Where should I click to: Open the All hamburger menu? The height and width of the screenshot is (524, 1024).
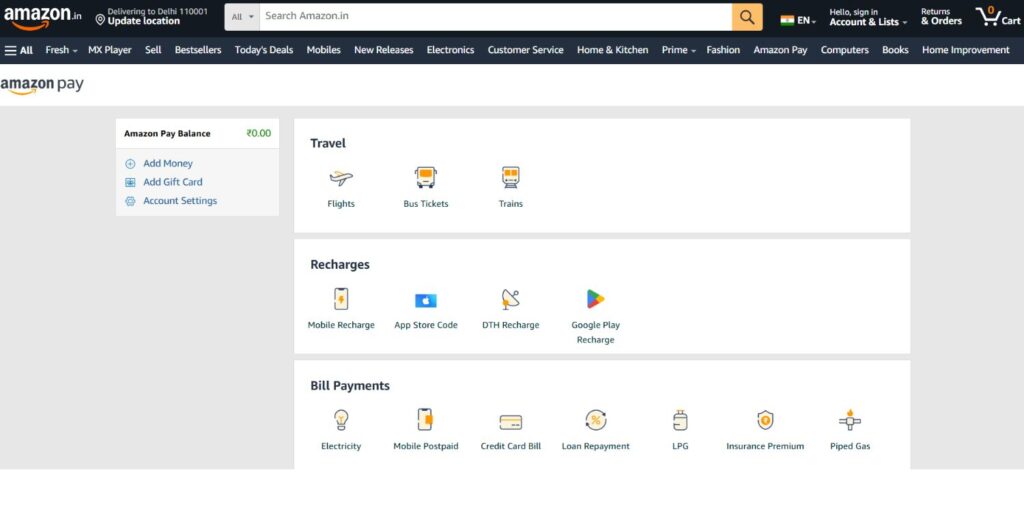click(x=18, y=50)
